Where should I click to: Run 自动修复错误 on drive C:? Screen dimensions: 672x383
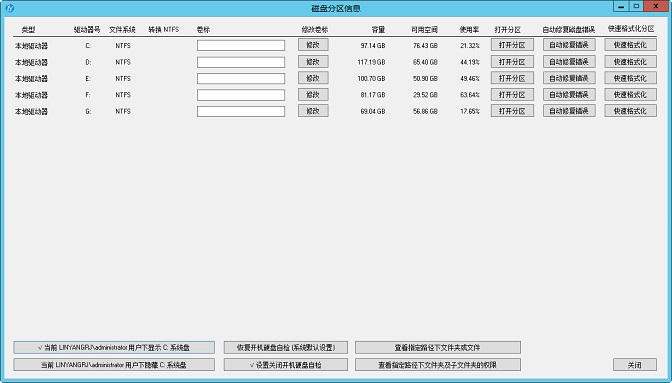tap(569, 45)
